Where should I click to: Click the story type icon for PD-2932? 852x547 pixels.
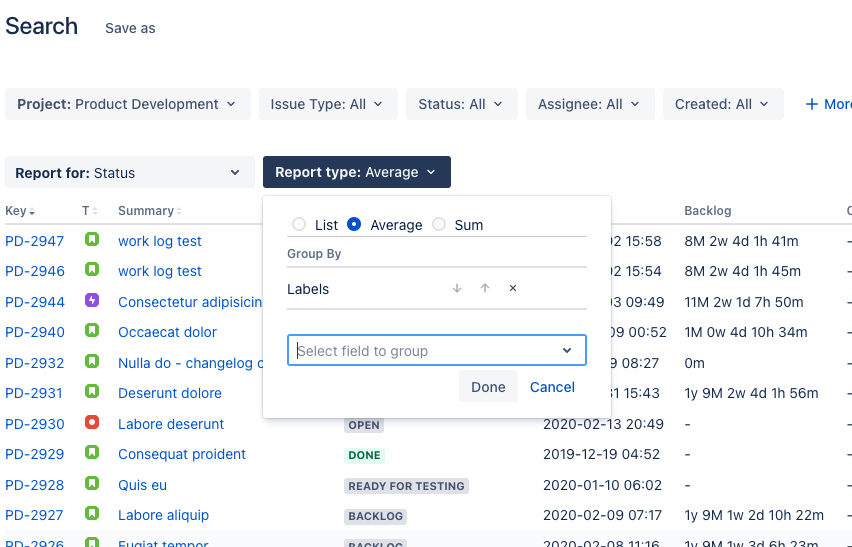92,361
